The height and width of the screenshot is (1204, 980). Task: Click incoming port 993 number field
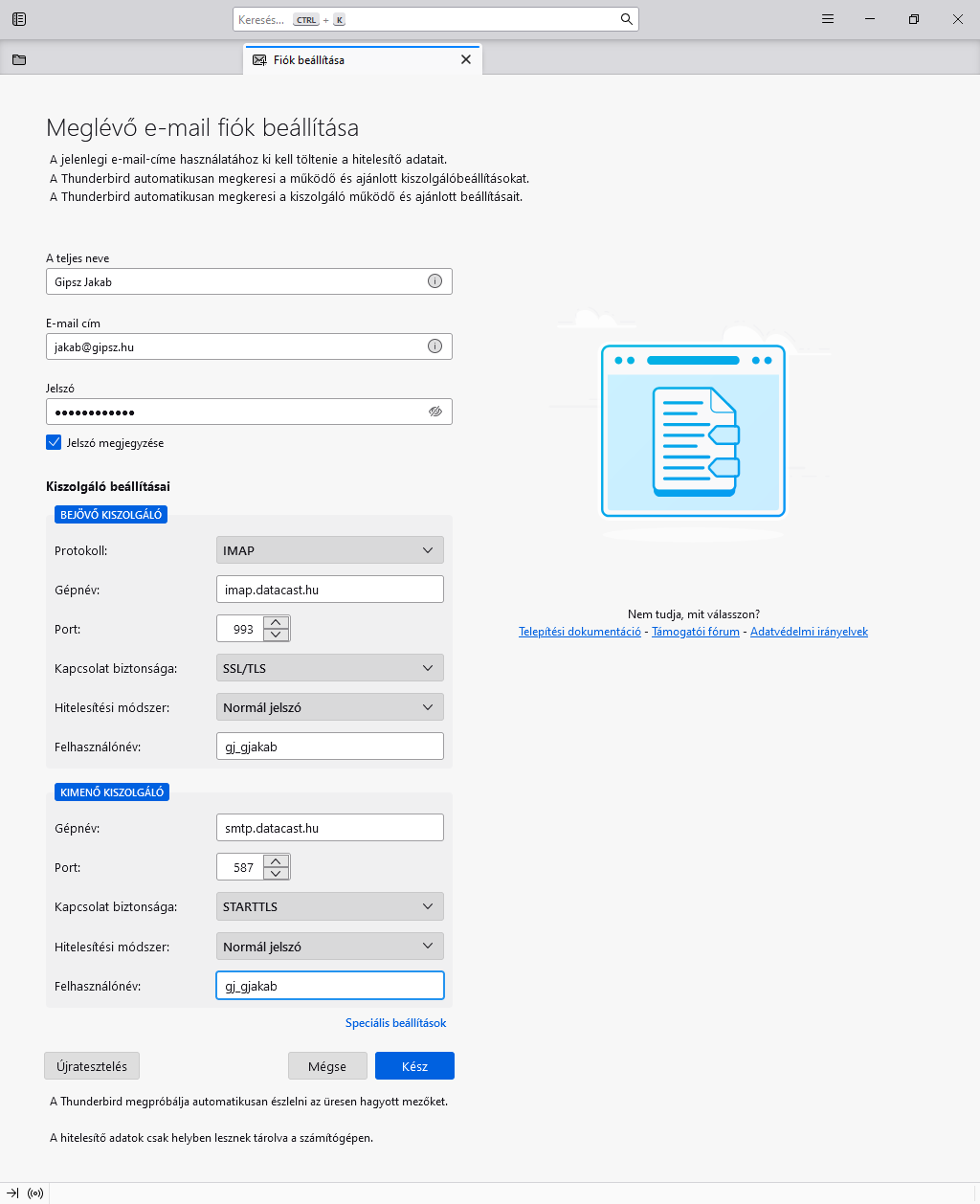coord(240,629)
